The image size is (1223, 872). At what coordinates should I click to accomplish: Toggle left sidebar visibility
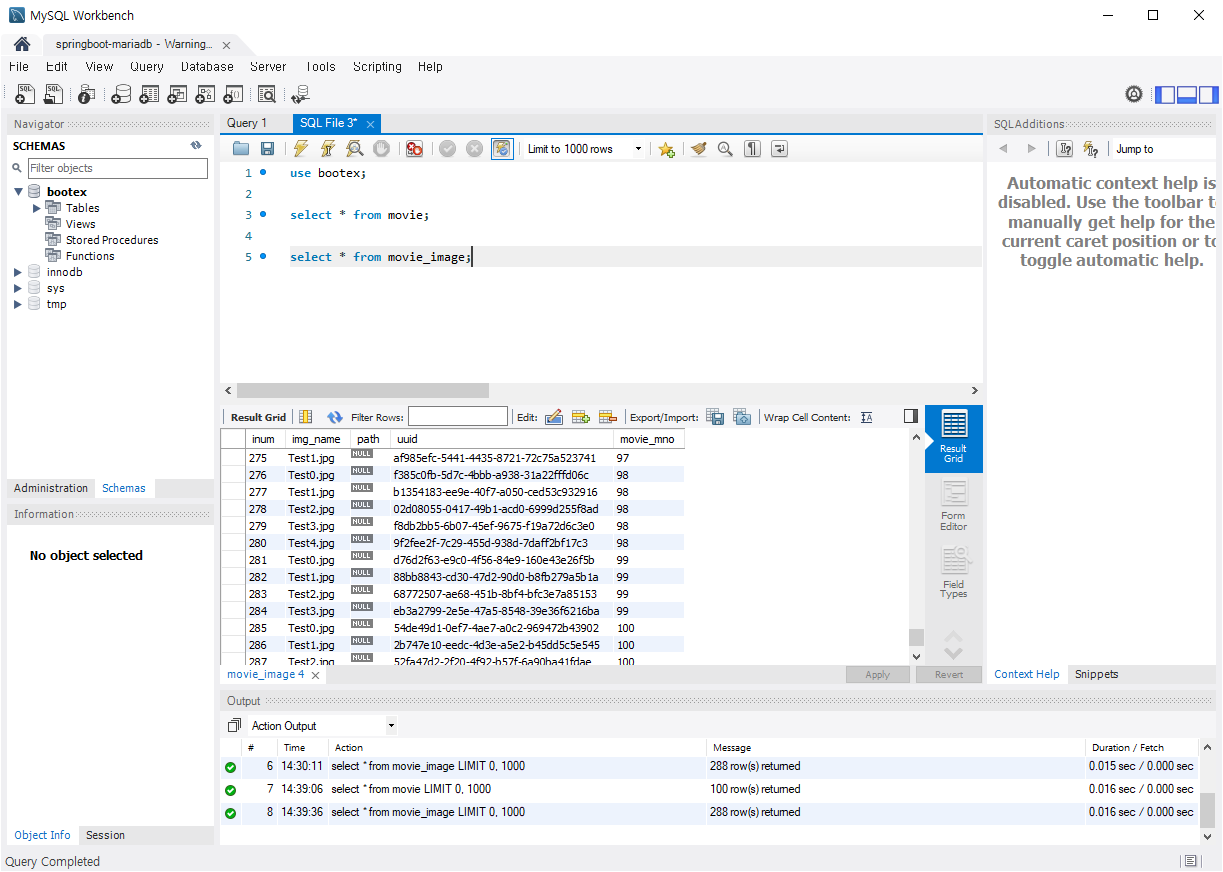(x=1165, y=95)
